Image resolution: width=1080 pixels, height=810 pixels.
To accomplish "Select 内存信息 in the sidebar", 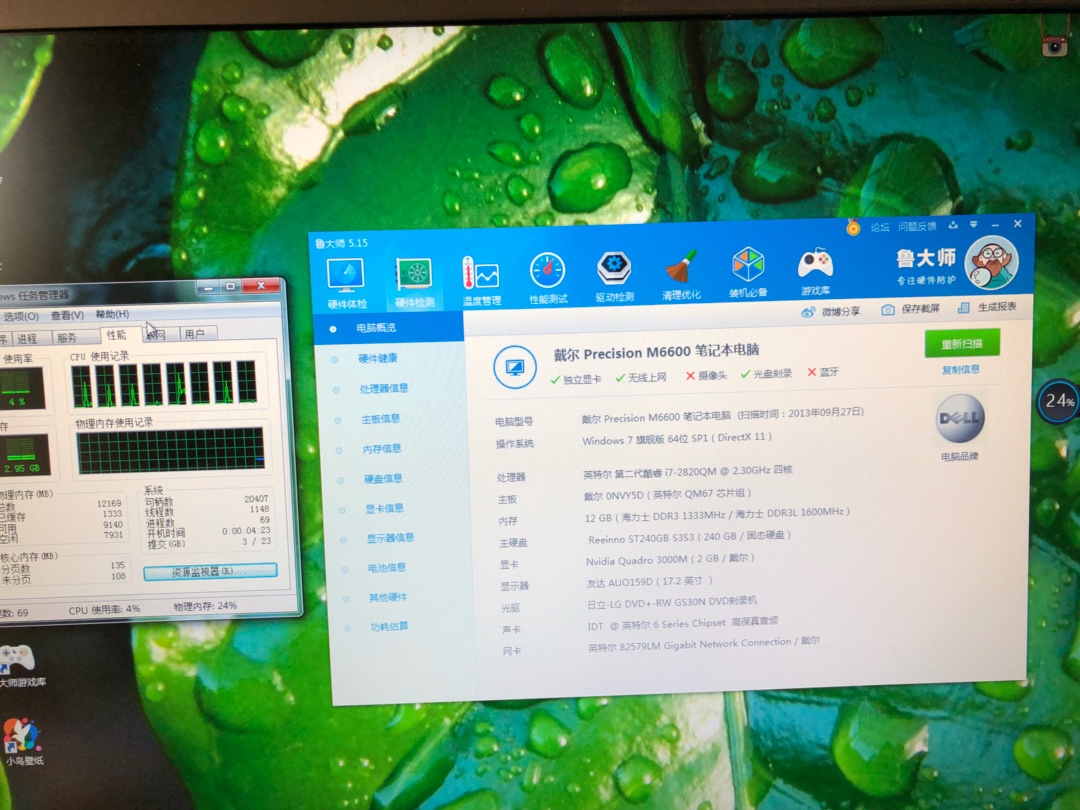I will point(382,449).
